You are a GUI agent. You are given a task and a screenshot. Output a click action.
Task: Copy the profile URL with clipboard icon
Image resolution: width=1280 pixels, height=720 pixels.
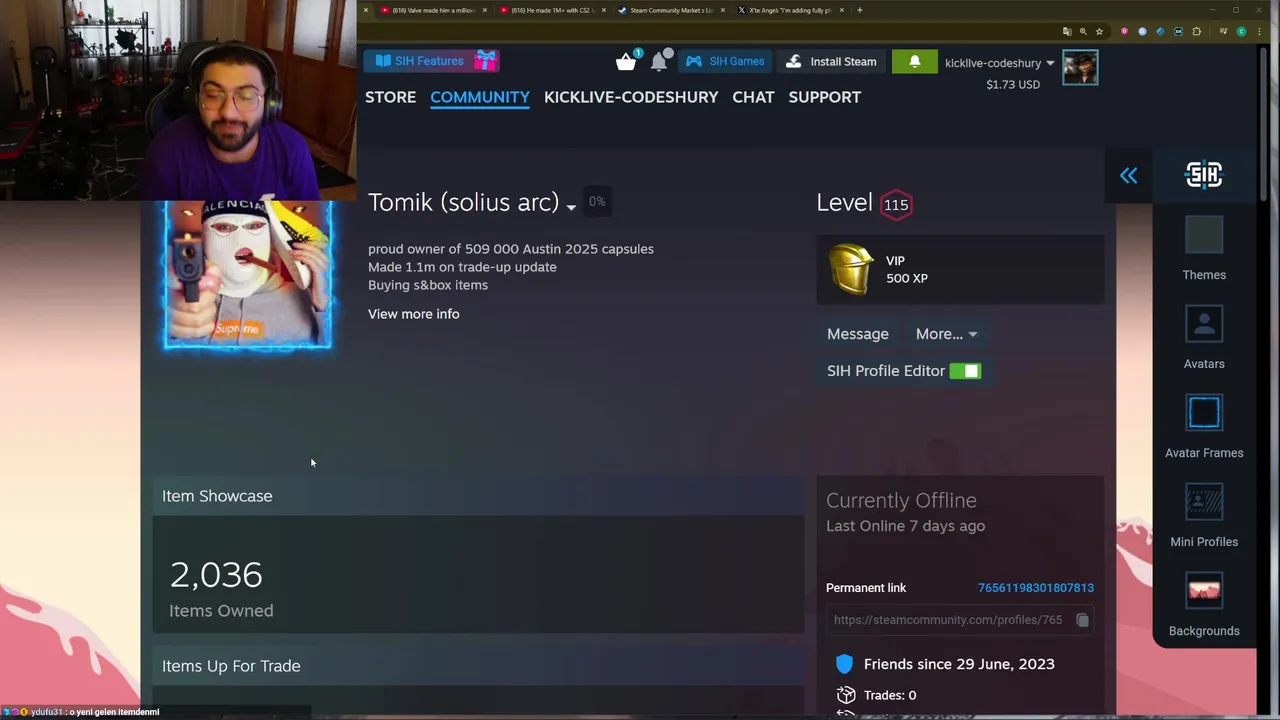(x=1082, y=620)
